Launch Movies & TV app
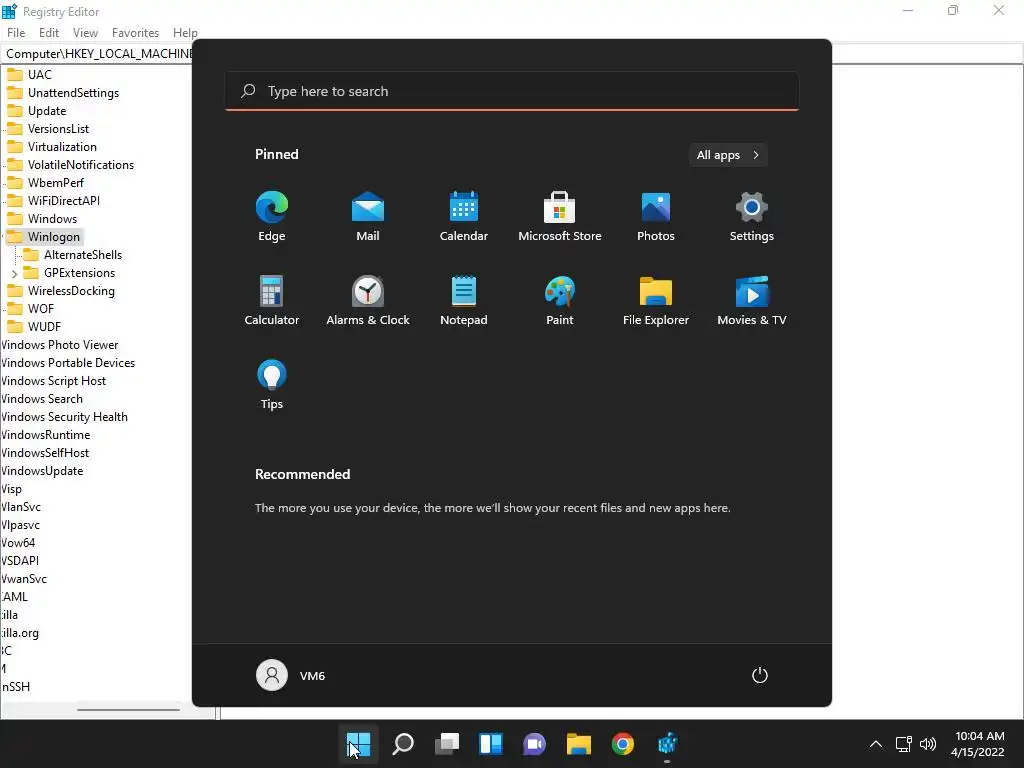The height and width of the screenshot is (768, 1024). [752, 300]
